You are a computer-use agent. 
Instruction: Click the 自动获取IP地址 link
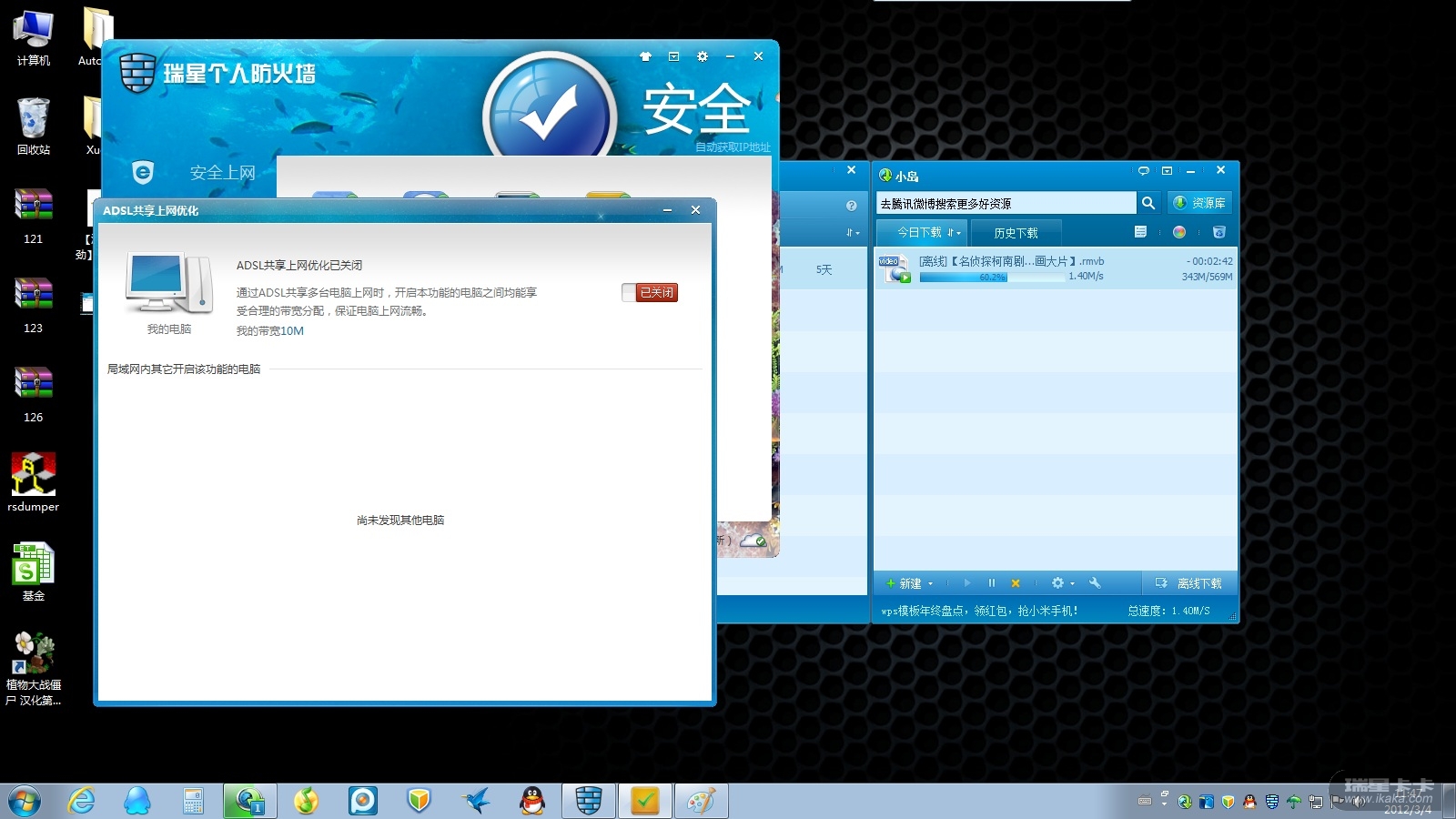(x=733, y=147)
